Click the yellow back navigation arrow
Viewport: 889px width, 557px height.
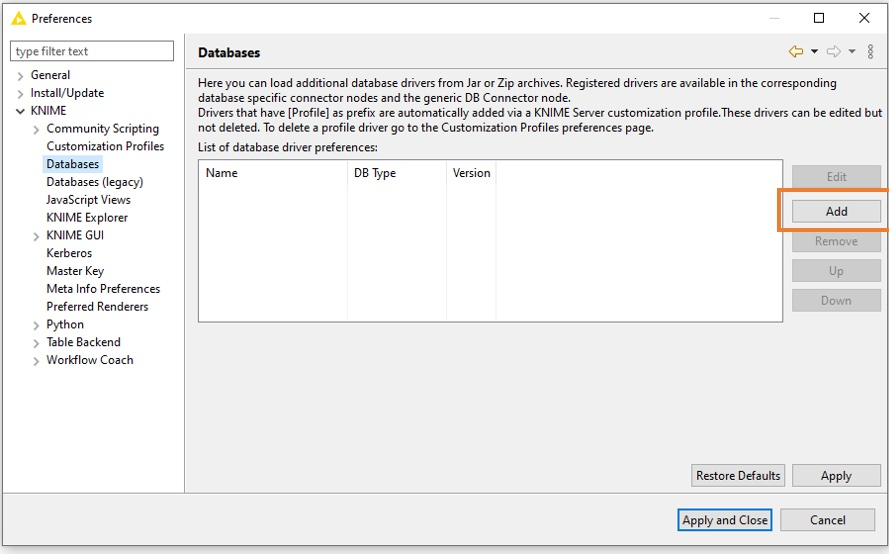coord(796,52)
